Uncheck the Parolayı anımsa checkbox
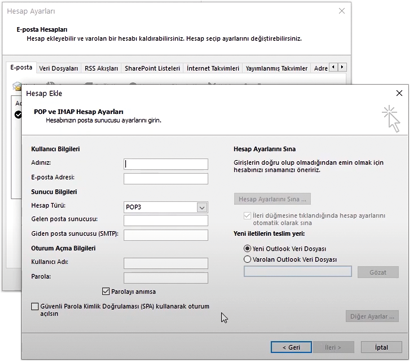Viewport: 410px width, 361px height. pyautogui.click(x=106, y=291)
